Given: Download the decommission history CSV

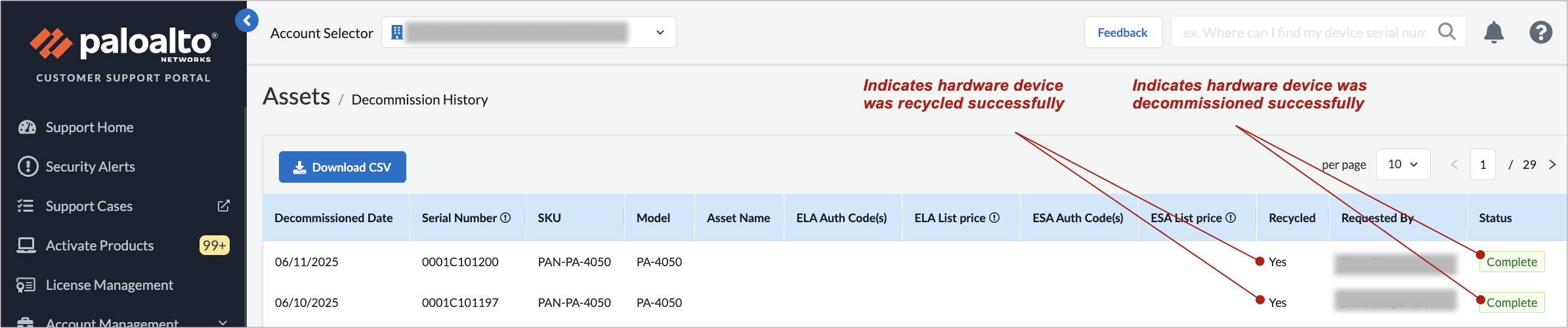Looking at the screenshot, I should click(342, 167).
